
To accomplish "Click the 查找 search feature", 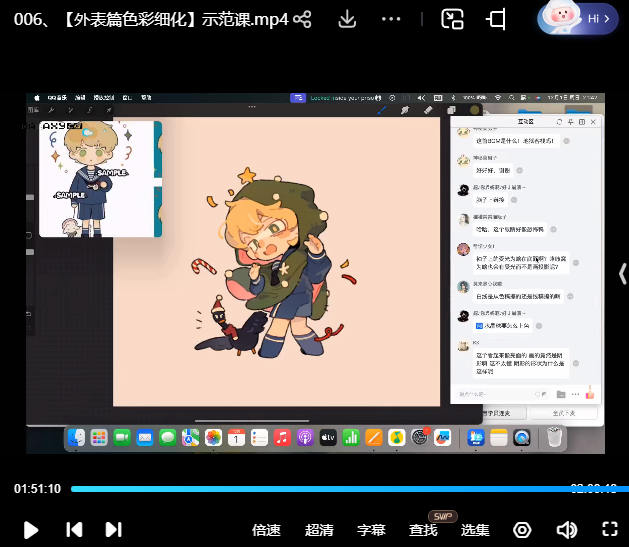I will [423, 530].
